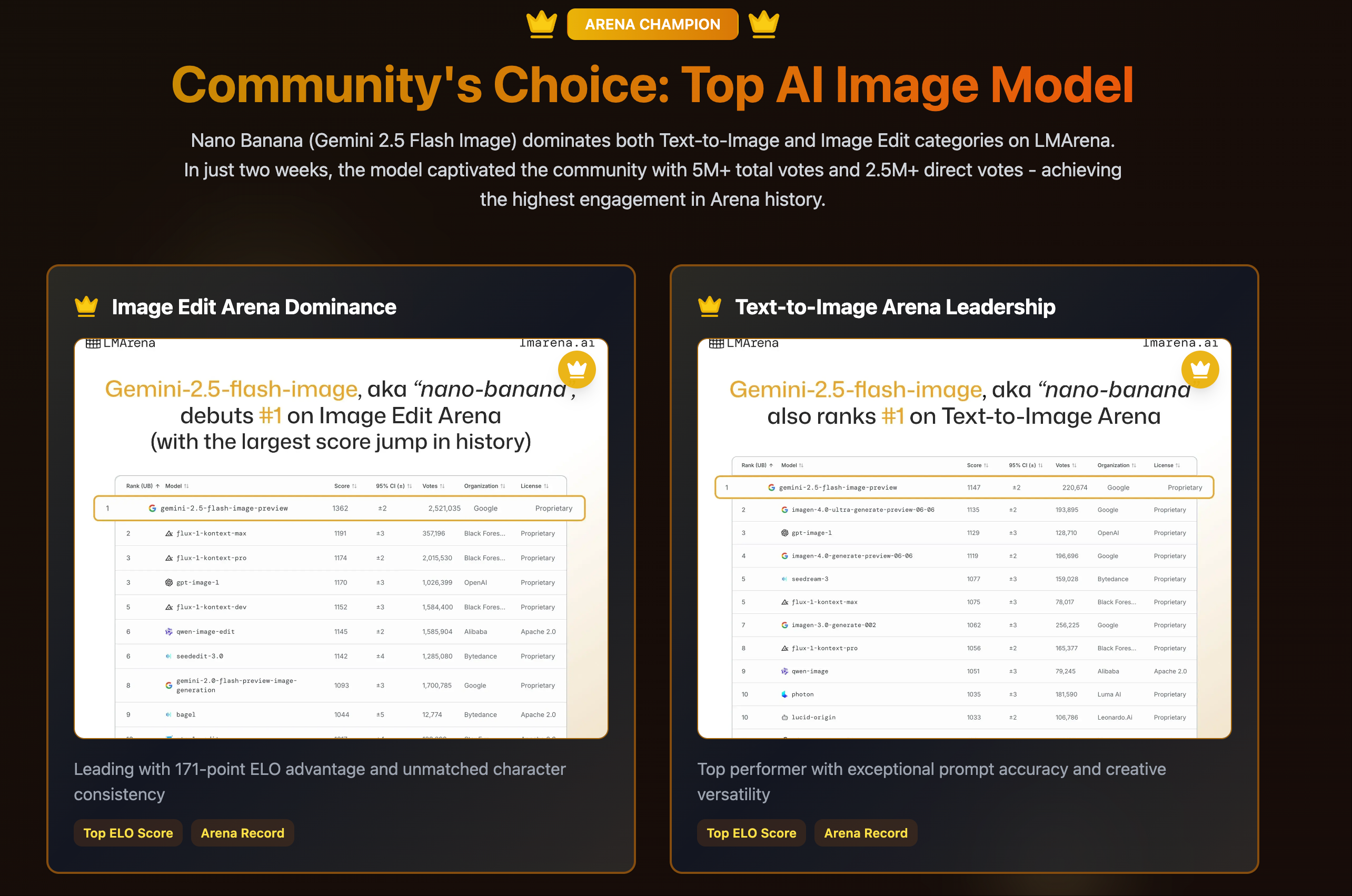Sort by Score column in Image Edit table
The image size is (1352, 896).
pyautogui.click(x=345, y=486)
